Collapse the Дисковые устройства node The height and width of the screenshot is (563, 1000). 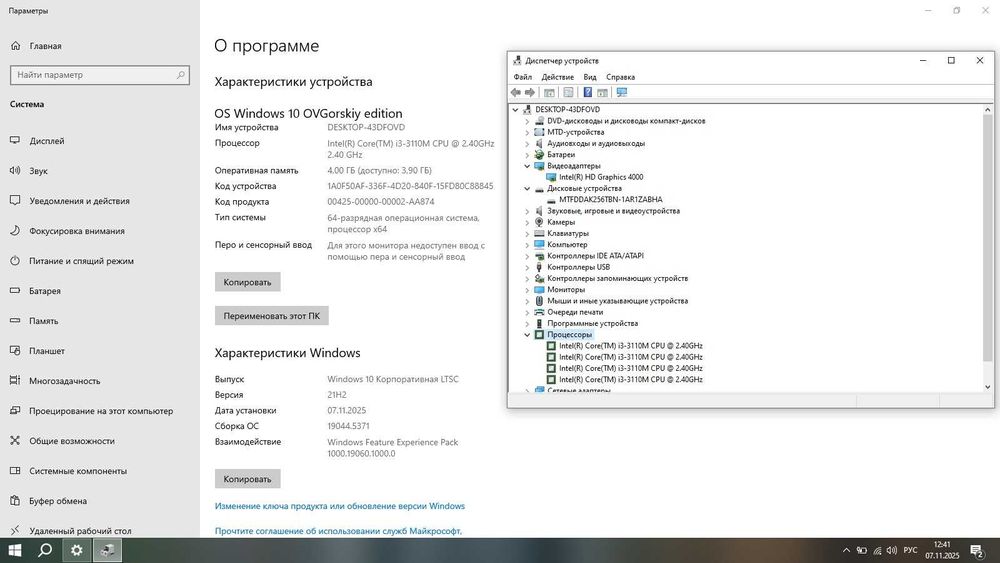click(x=527, y=189)
